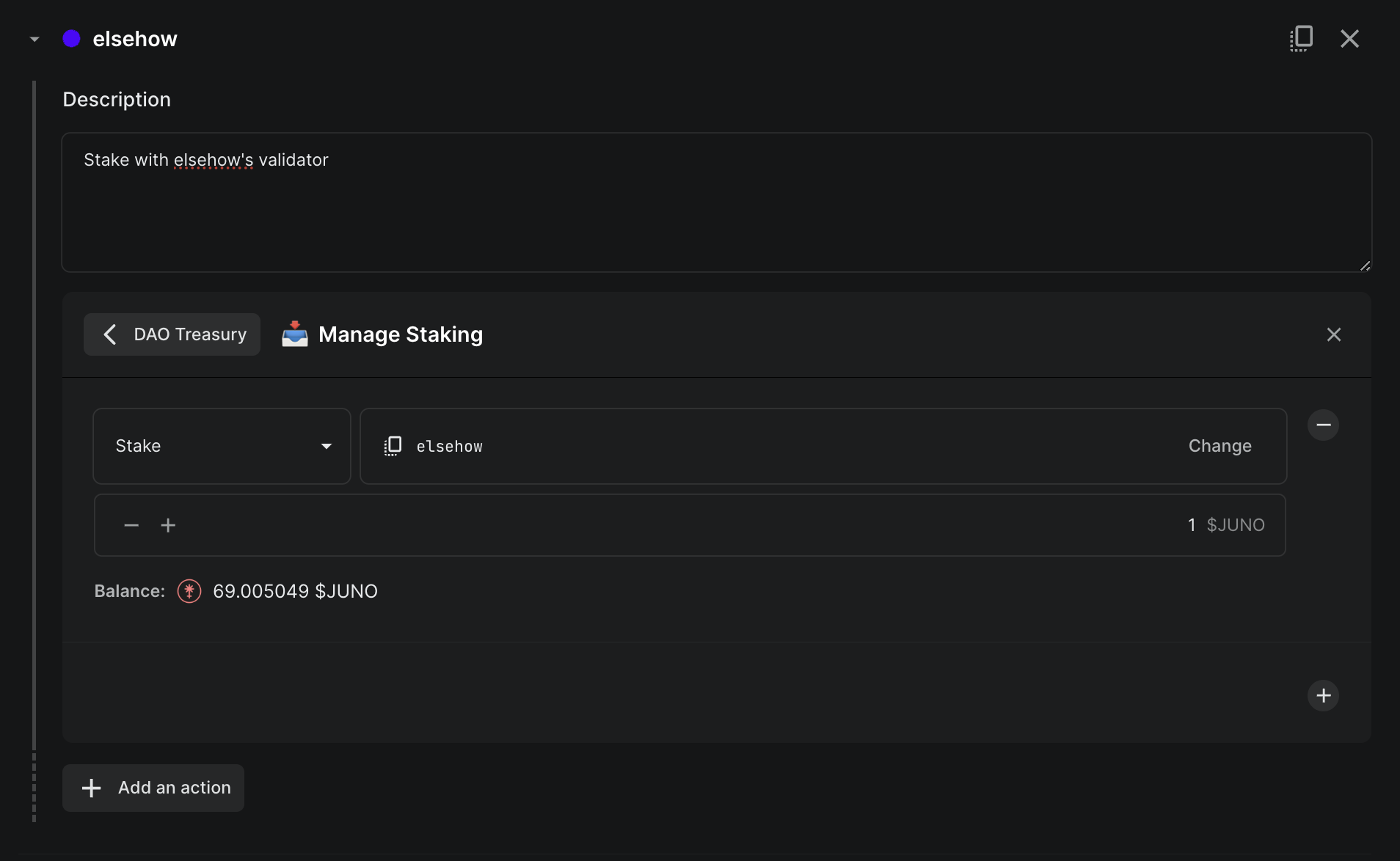Click the Manage Staking inbox icon
Viewport: 1400px width, 861px height.
click(295, 334)
